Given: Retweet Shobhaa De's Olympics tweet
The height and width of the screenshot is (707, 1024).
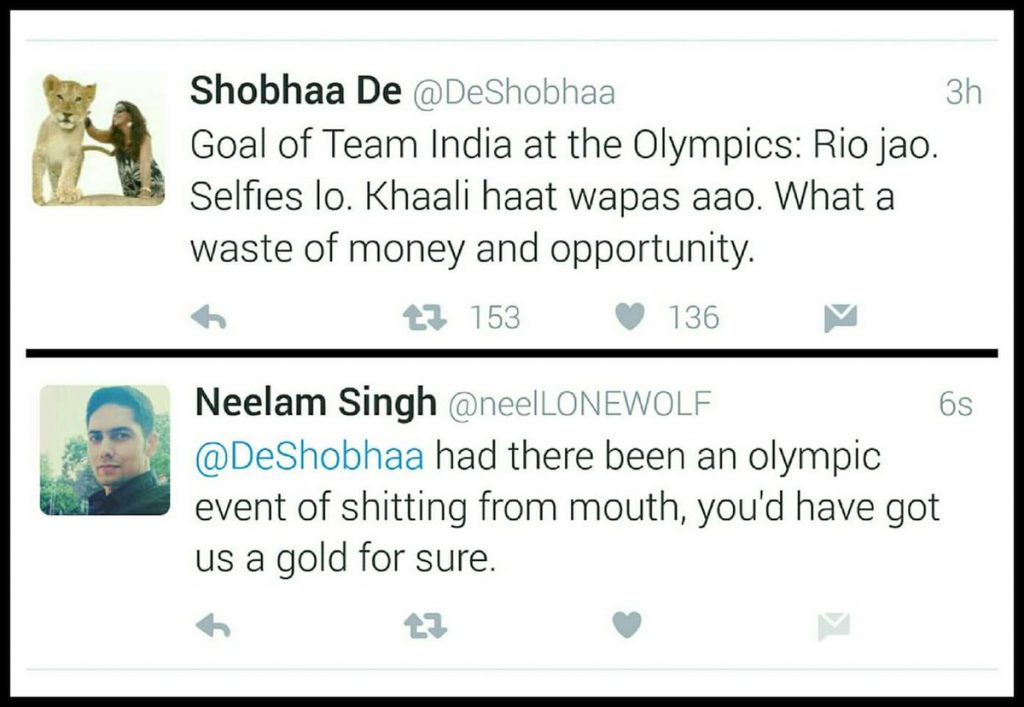Looking at the screenshot, I should (425, 318).
